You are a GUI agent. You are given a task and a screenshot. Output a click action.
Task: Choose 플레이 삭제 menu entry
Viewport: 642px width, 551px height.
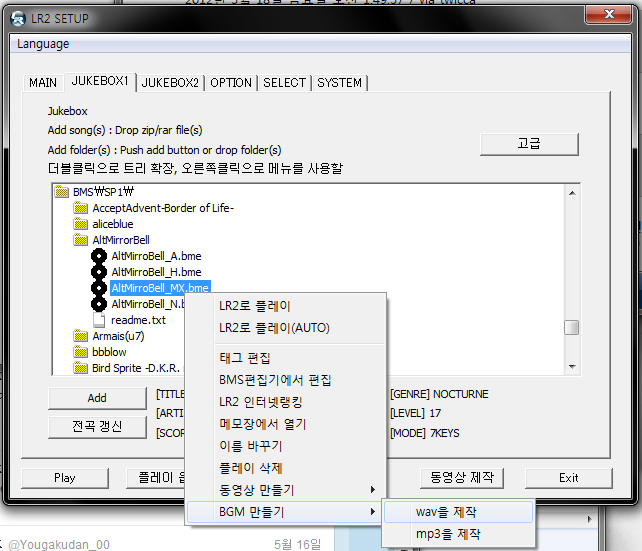[287, 468]
